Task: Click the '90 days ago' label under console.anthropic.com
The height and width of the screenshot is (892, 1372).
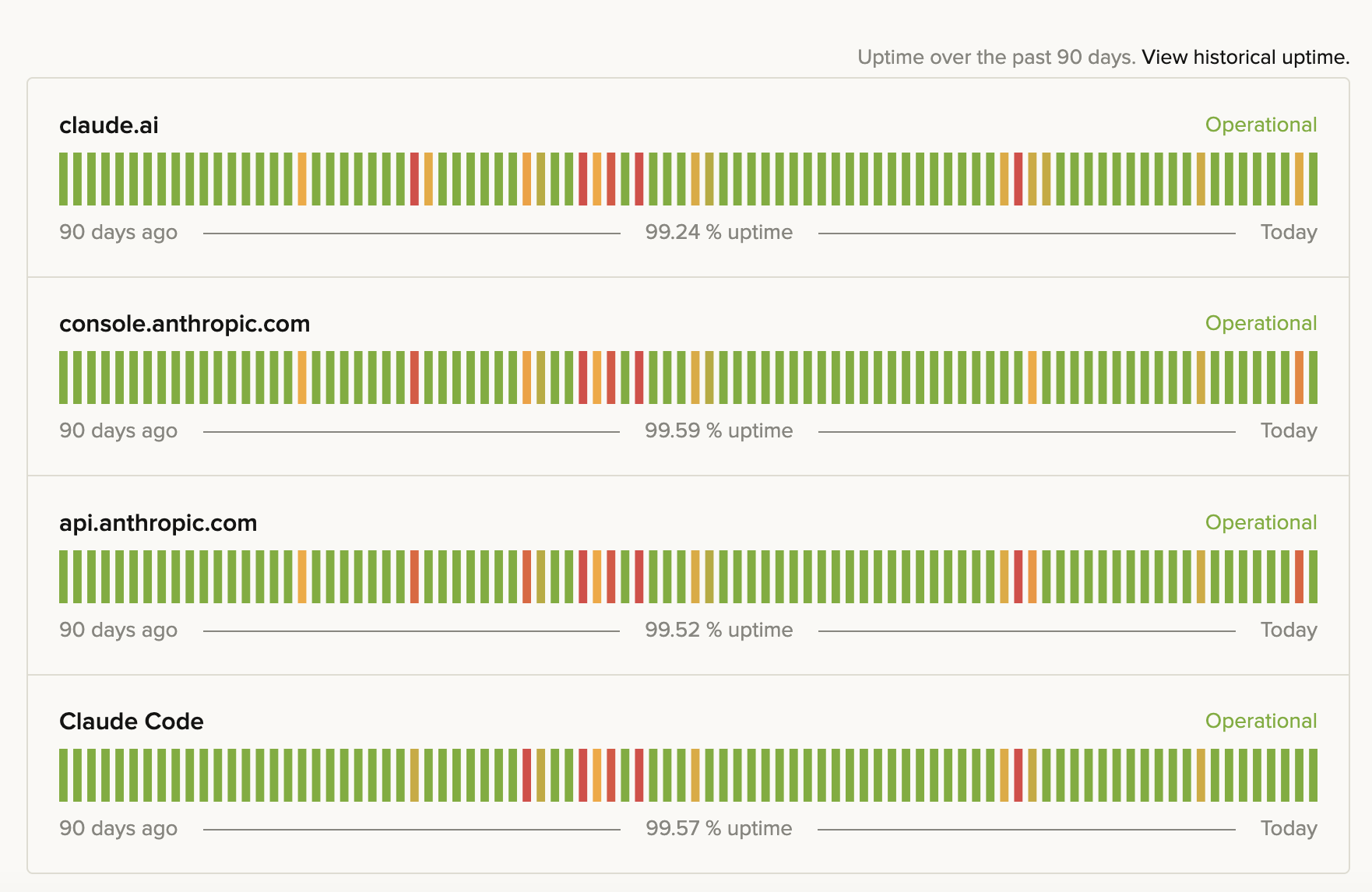Action: (x=118, y=430)
